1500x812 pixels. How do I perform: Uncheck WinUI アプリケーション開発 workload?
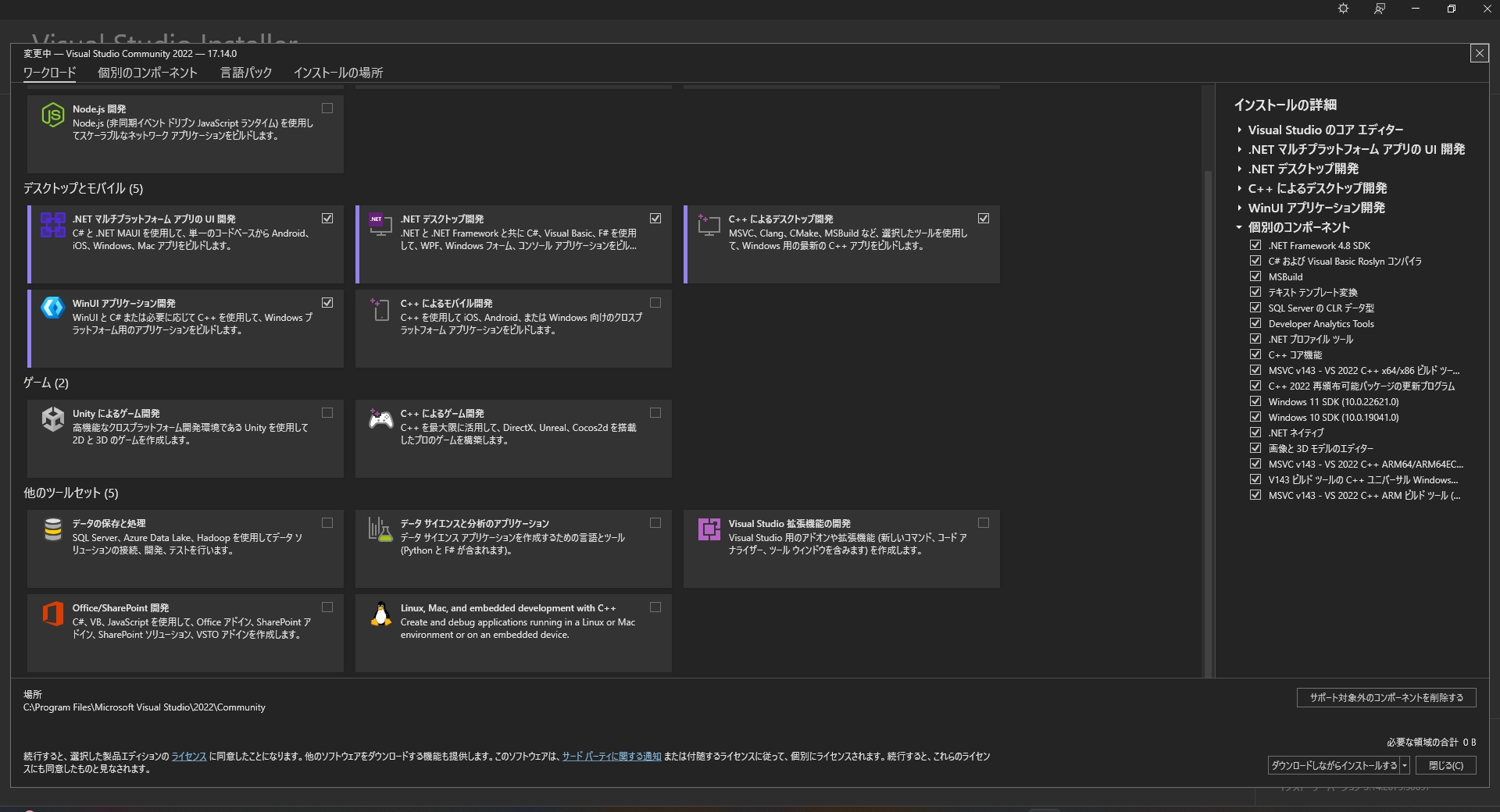click(327, 303)
